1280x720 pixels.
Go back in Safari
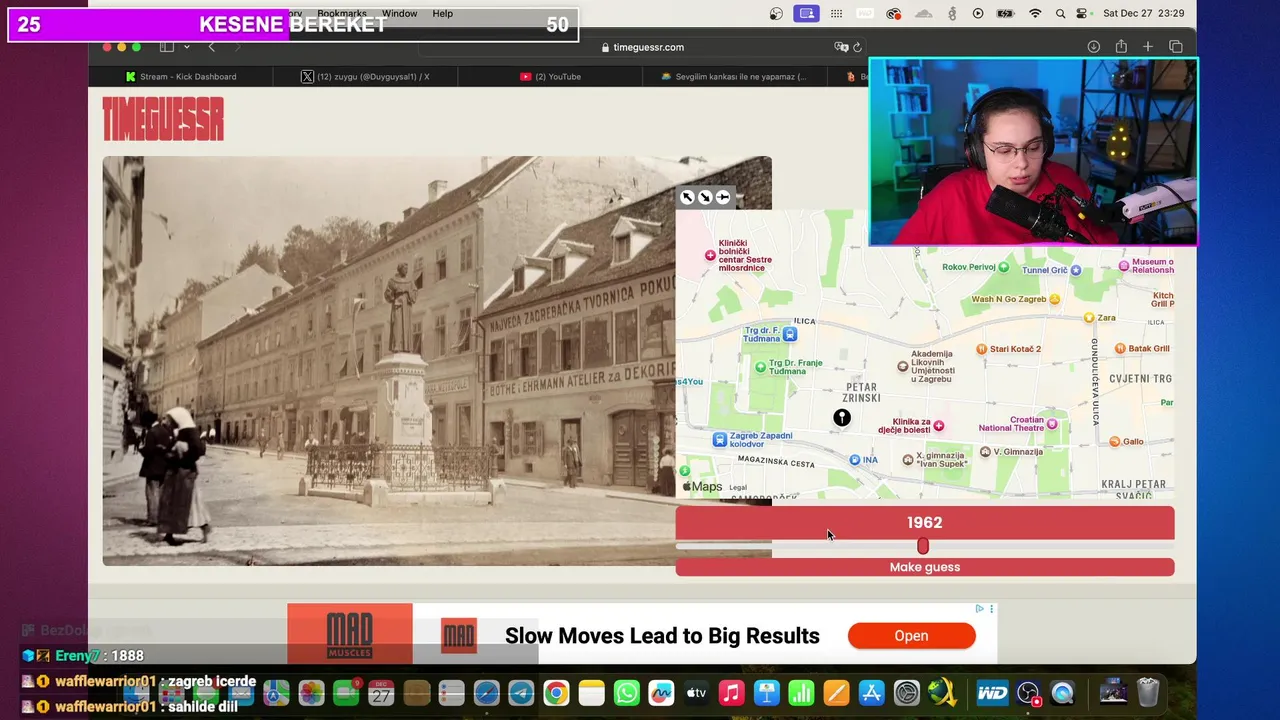pyautogui.click(x=211, y=47)
